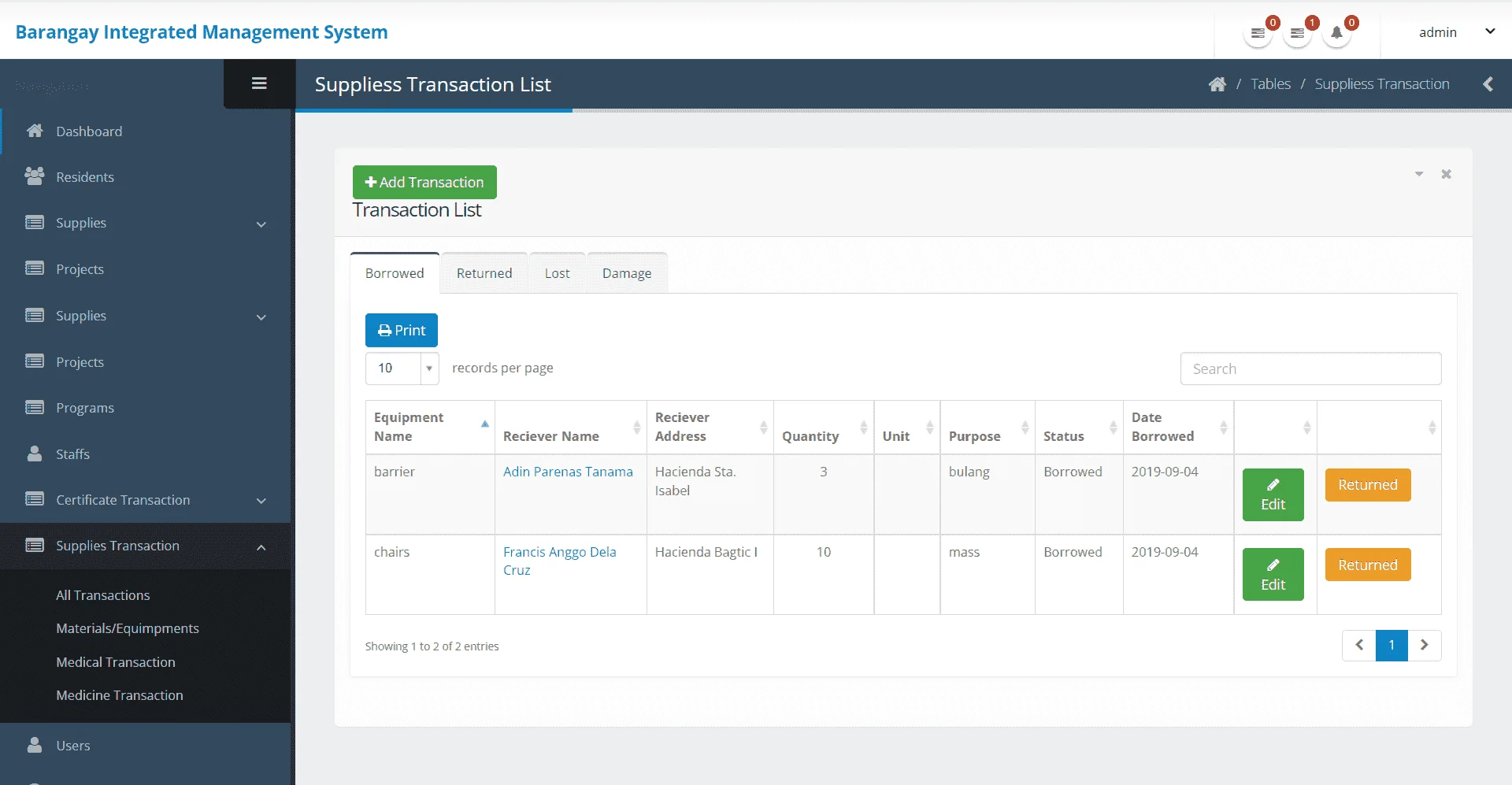
Task: Sort by Unit column
Action: (x=929, y=428)
